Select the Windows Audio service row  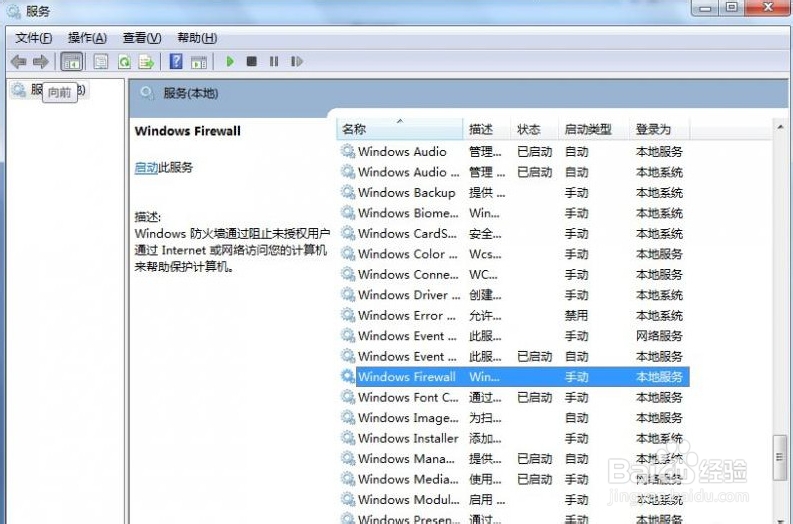coord(513,151)
